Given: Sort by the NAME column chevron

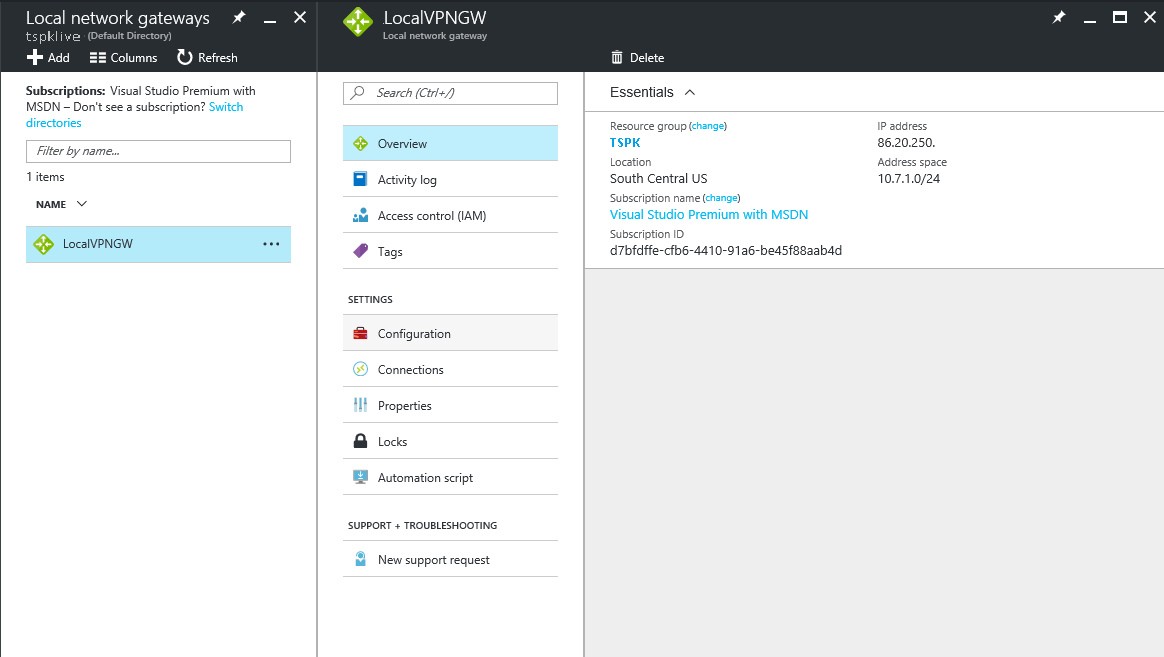Looking at the screenshot, I should click(x=82, y=203).
